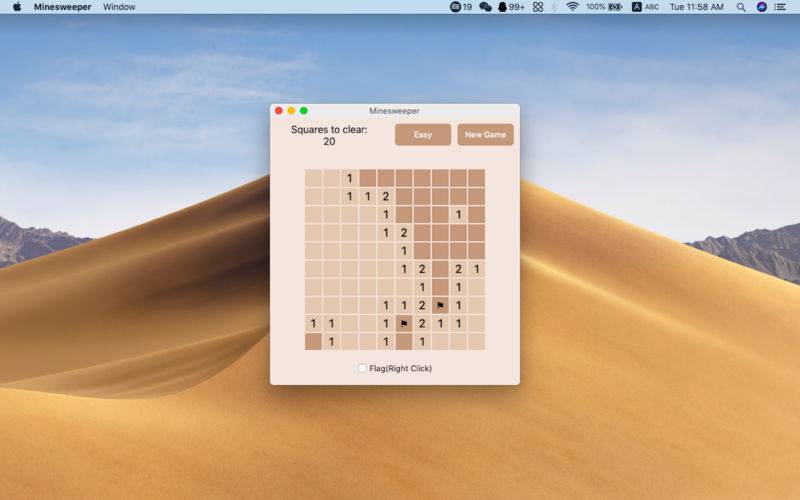Click the 1 at the top row

coord(349,178)
